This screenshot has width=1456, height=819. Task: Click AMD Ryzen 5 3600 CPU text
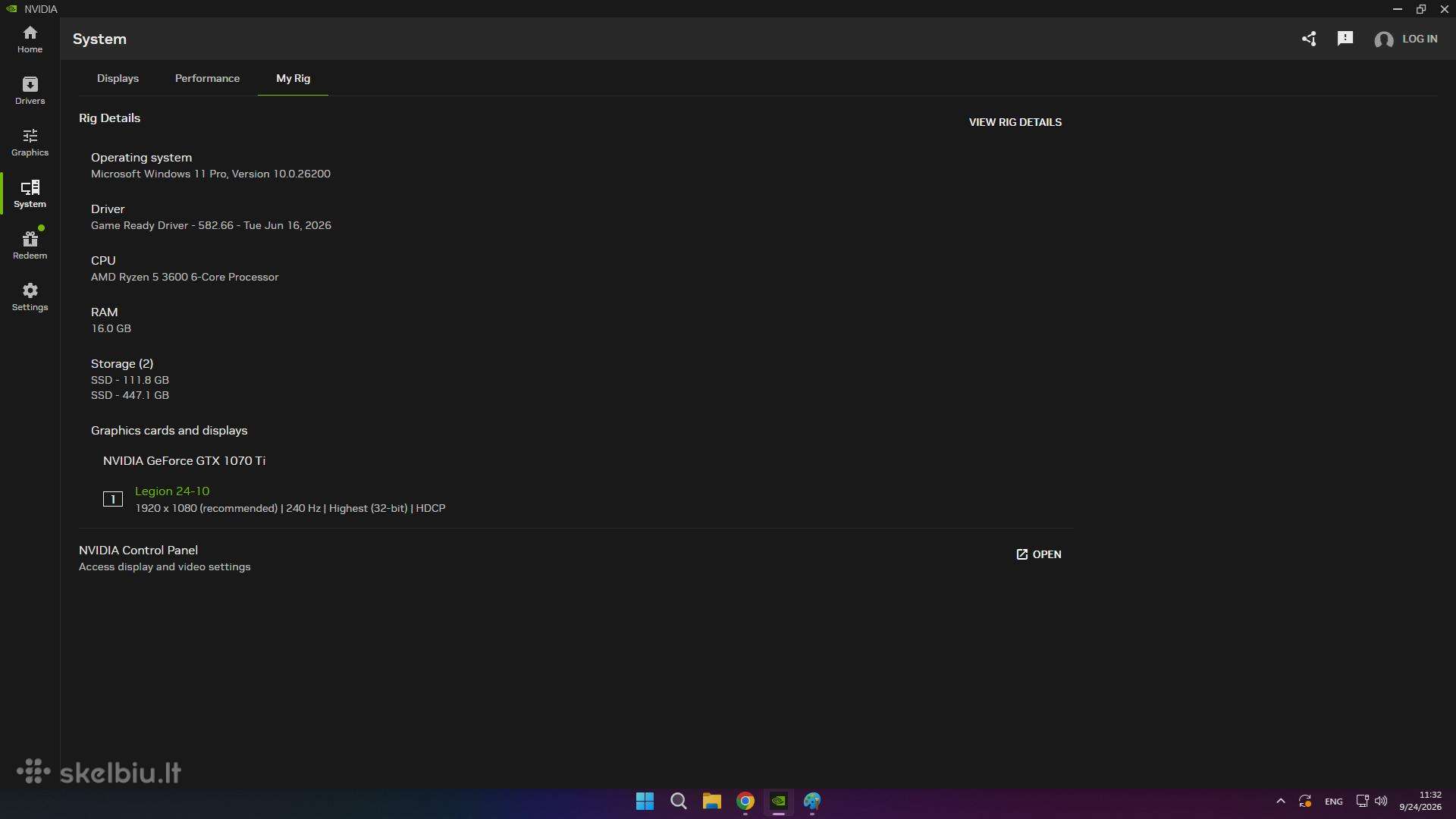point(185,277)
